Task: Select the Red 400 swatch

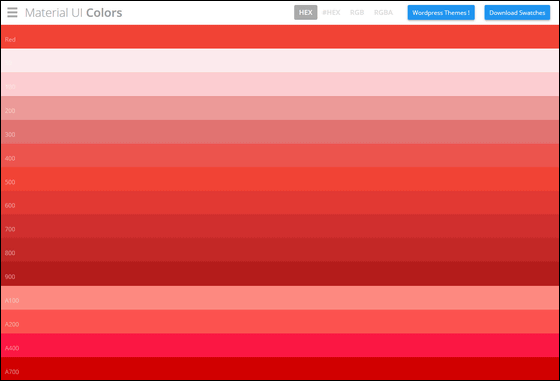Action: point(280,155)
